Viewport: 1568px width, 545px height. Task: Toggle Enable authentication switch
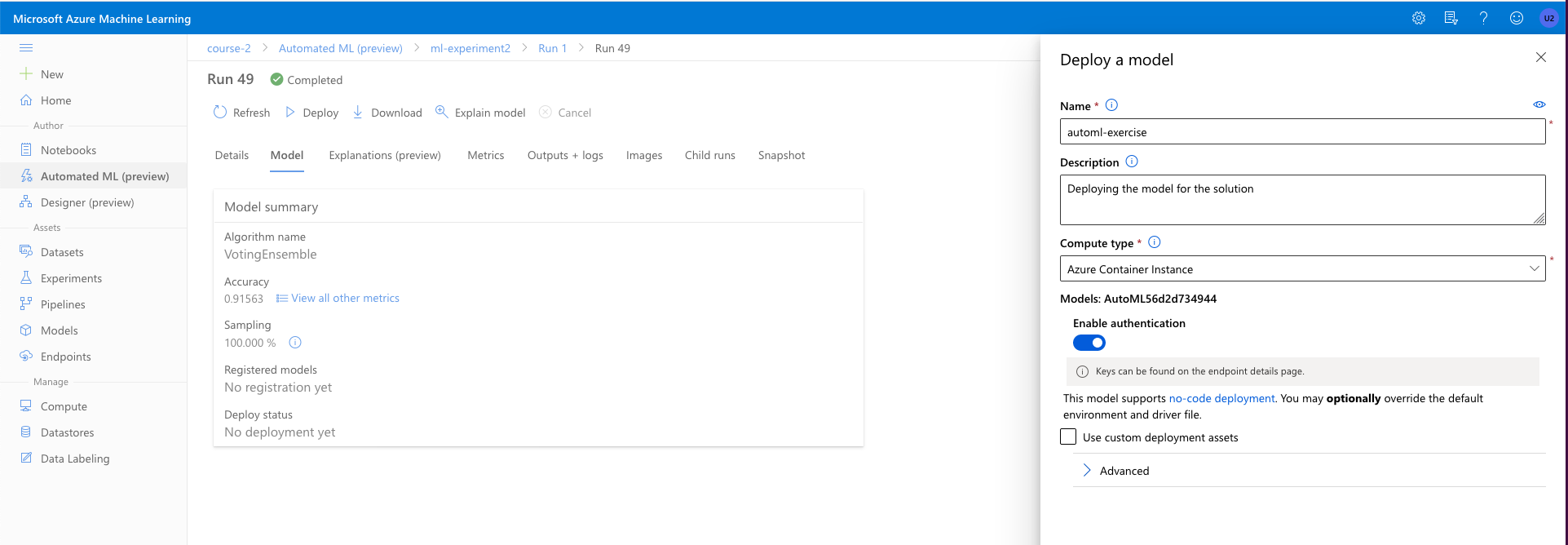point(1089,343)
